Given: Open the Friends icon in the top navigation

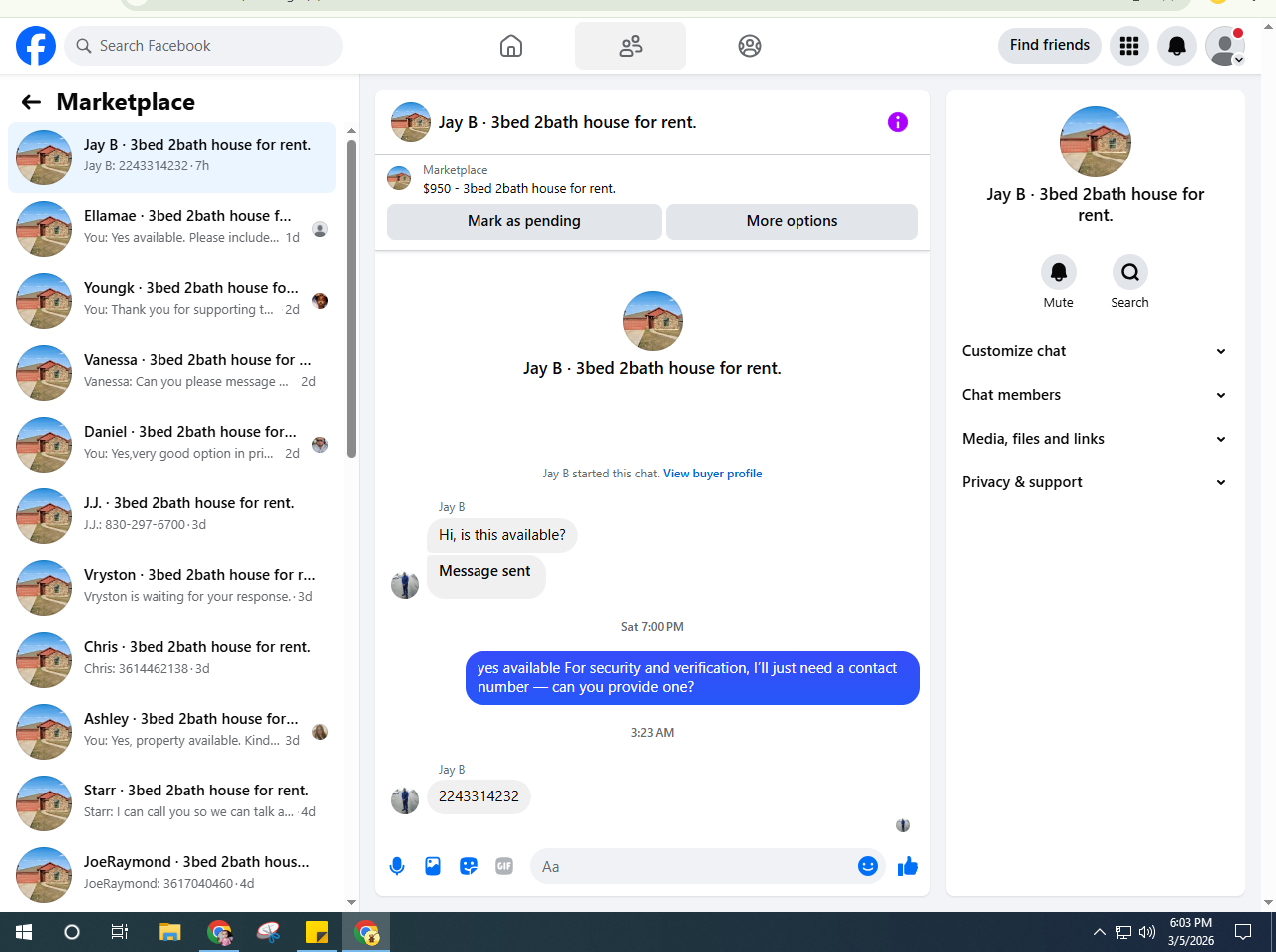Looking at the screenshot, I should tap(630, 46).
